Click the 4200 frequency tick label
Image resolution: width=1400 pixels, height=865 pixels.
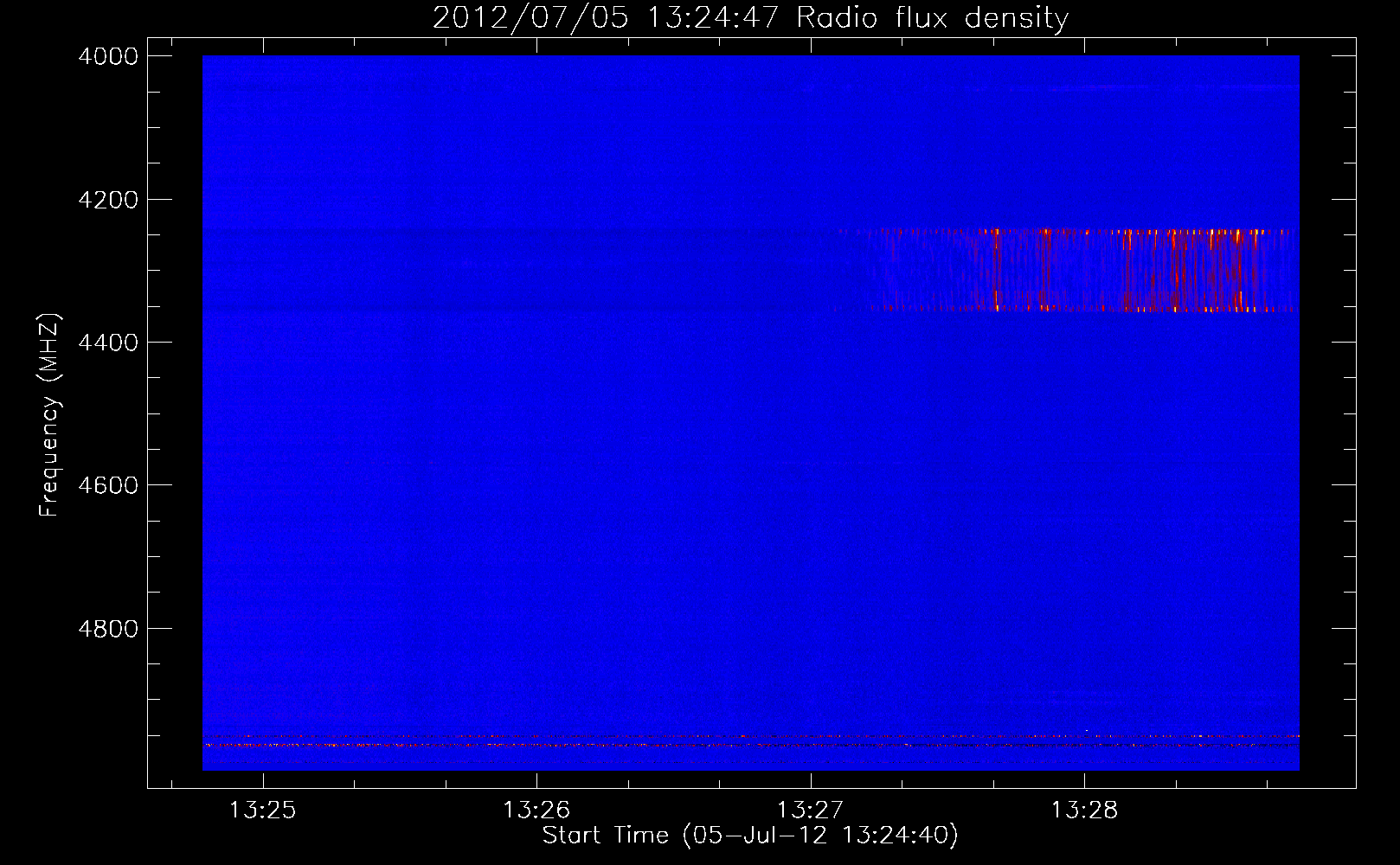click(x=108, y=200)
